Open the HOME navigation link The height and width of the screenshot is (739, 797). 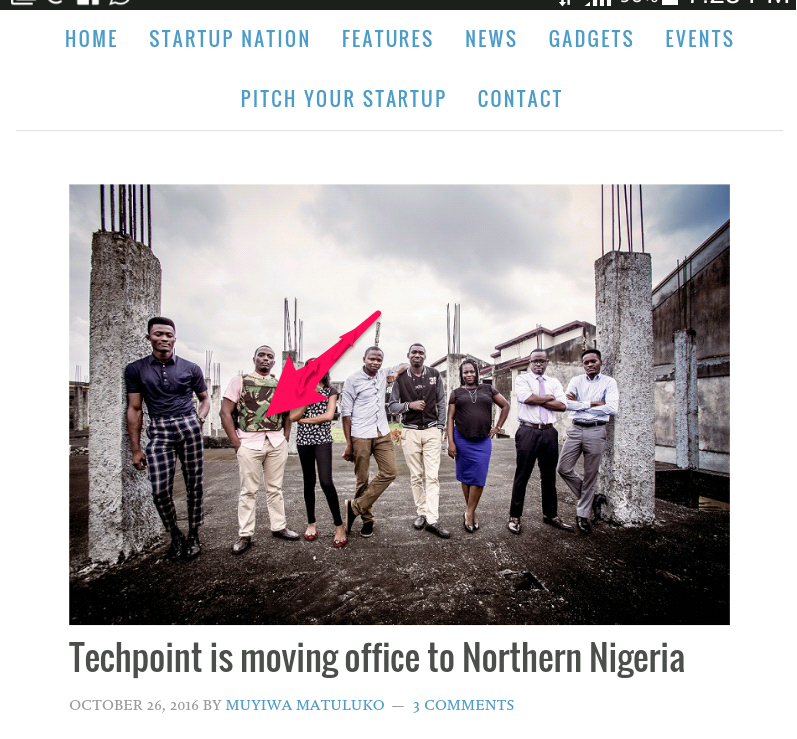coord(91,39)
